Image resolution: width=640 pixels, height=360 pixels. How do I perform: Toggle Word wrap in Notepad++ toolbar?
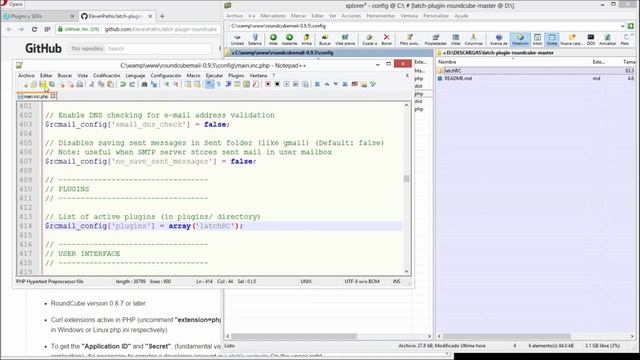click(209, 84)
